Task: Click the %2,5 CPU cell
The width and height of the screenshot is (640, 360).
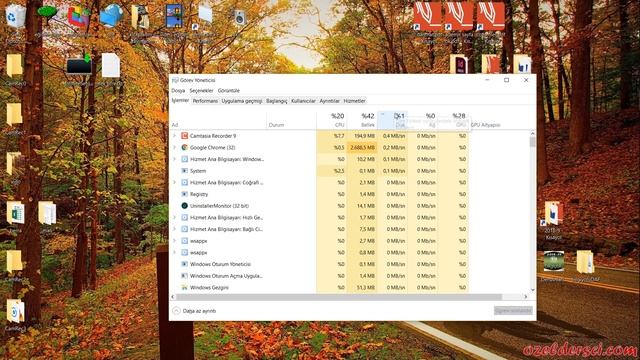Action: pyautogui.click(x=331, y=171)
